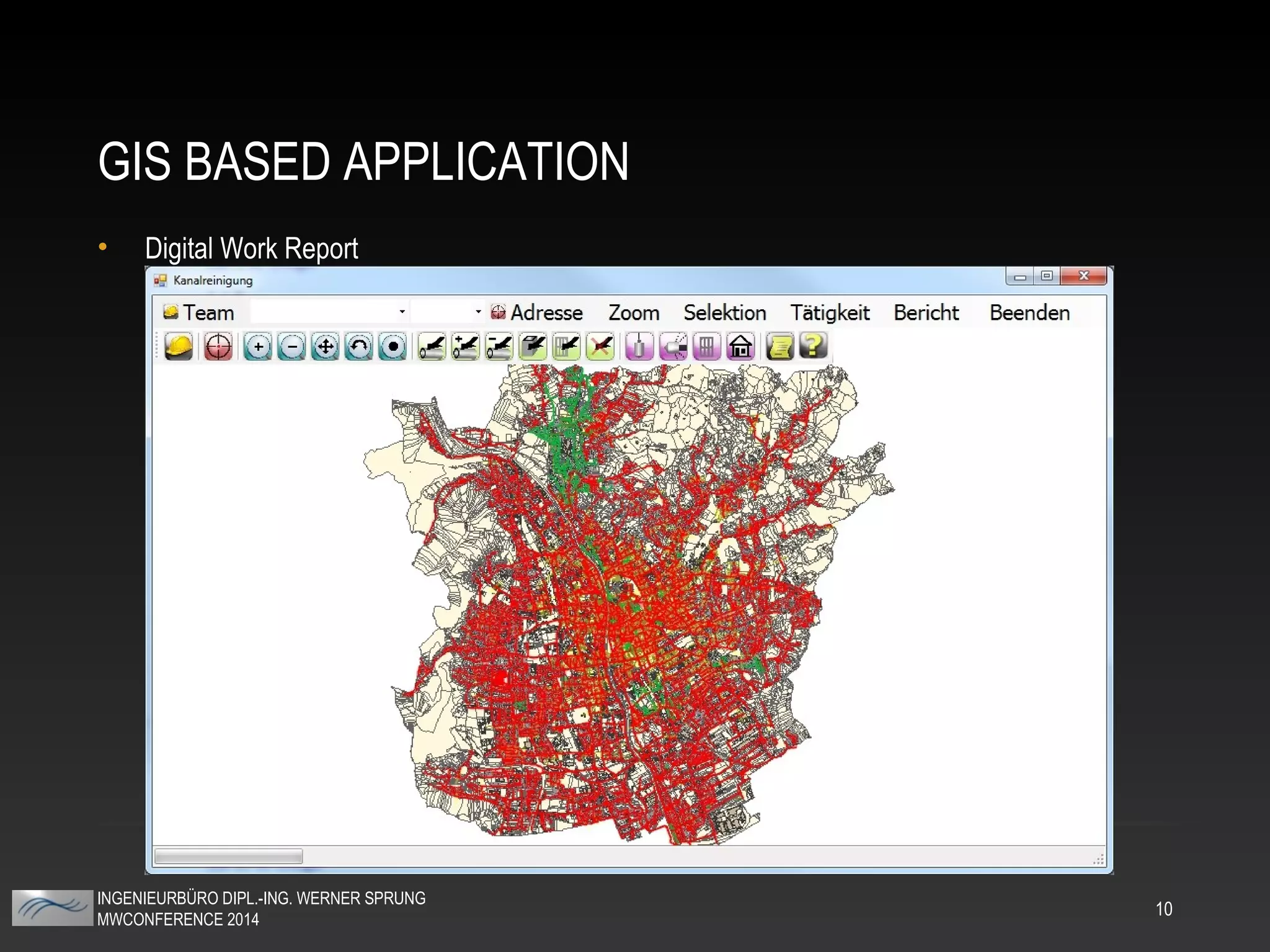This screenshot has height=952, width=1270.
Task: Select the zoom in magnifier tool
Action: (x=258, y=346)
